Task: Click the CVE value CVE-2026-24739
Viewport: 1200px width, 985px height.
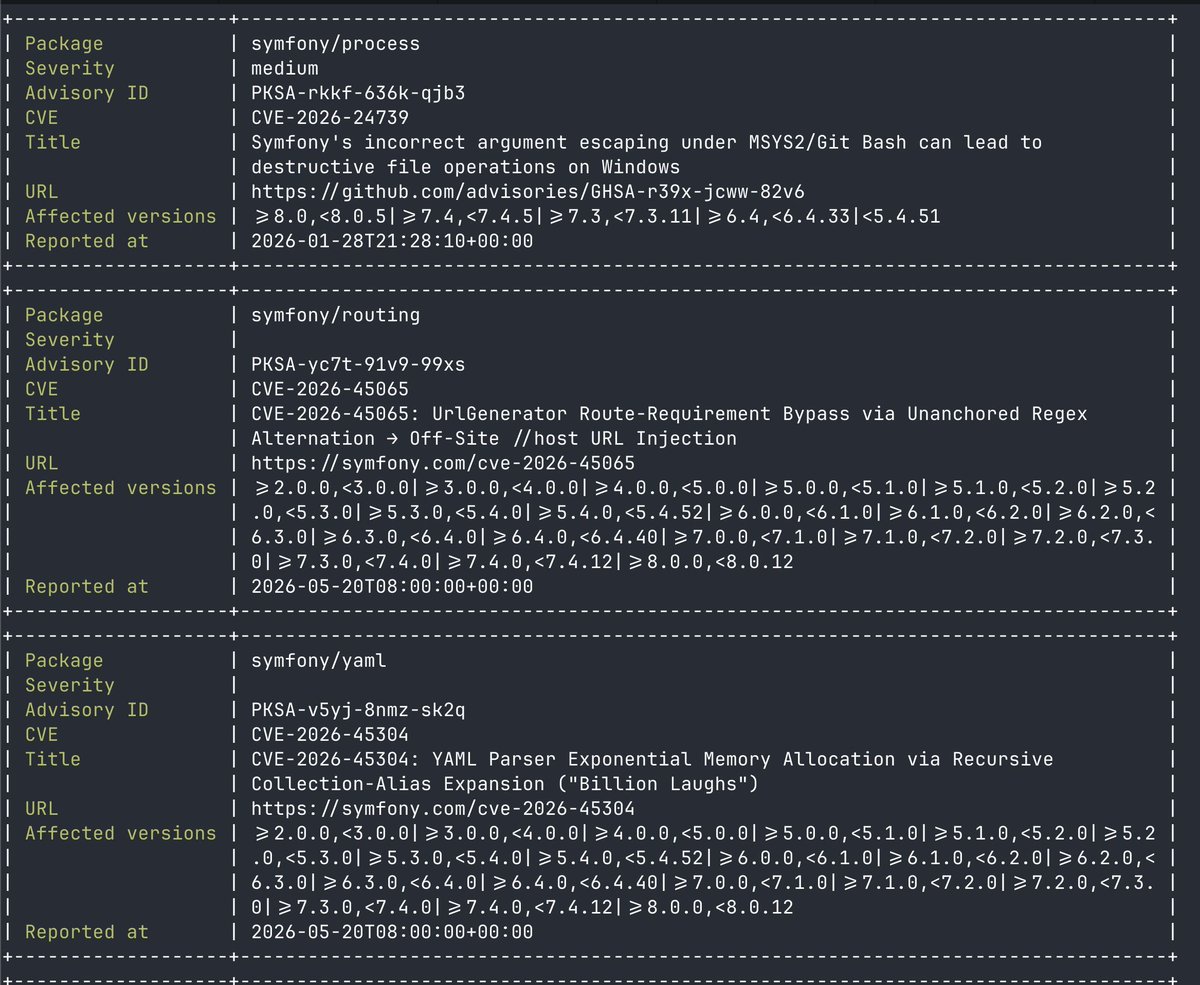Action: (x=329, y=117)
